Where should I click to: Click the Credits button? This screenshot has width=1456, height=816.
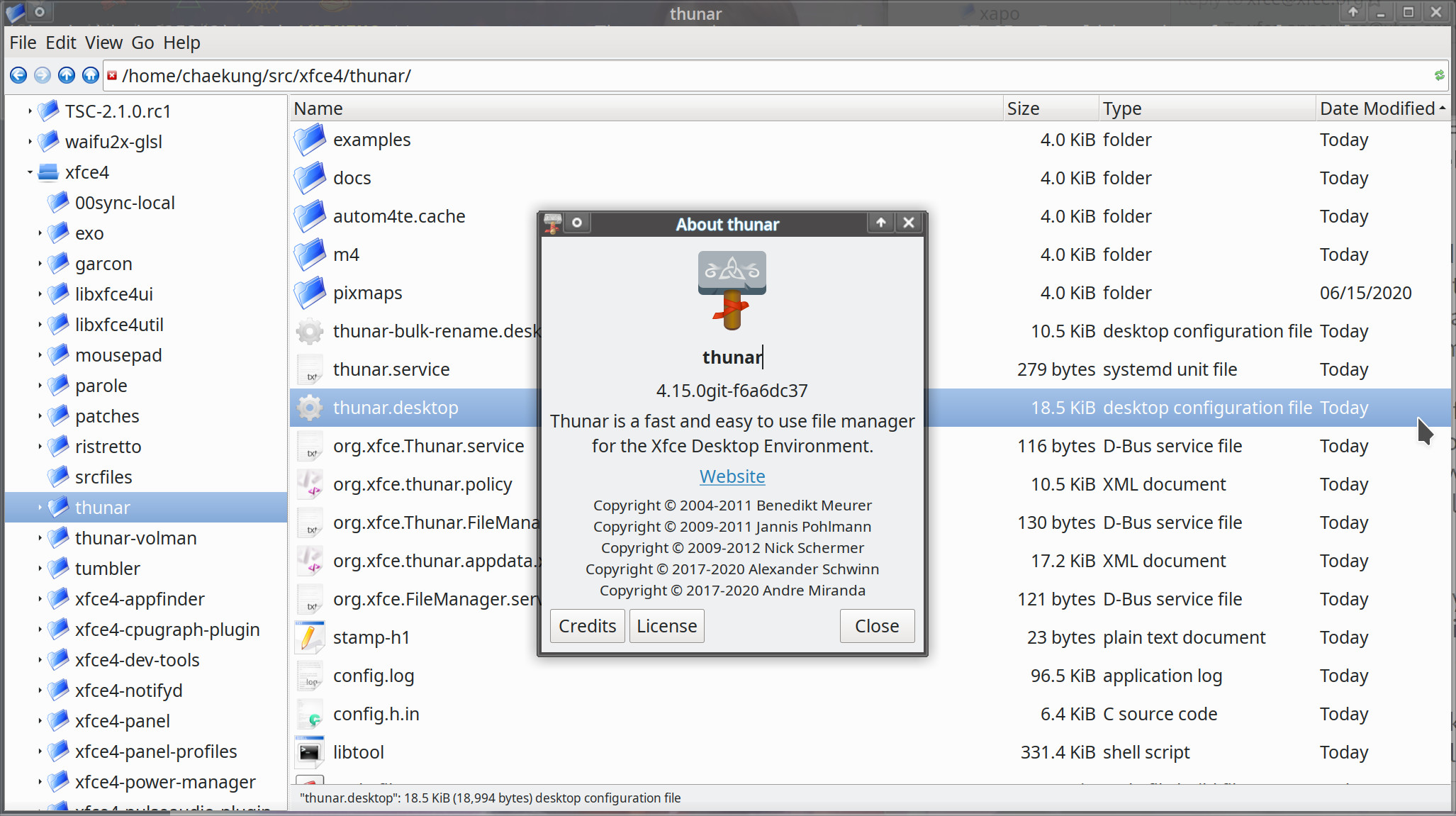coord(588,626)
